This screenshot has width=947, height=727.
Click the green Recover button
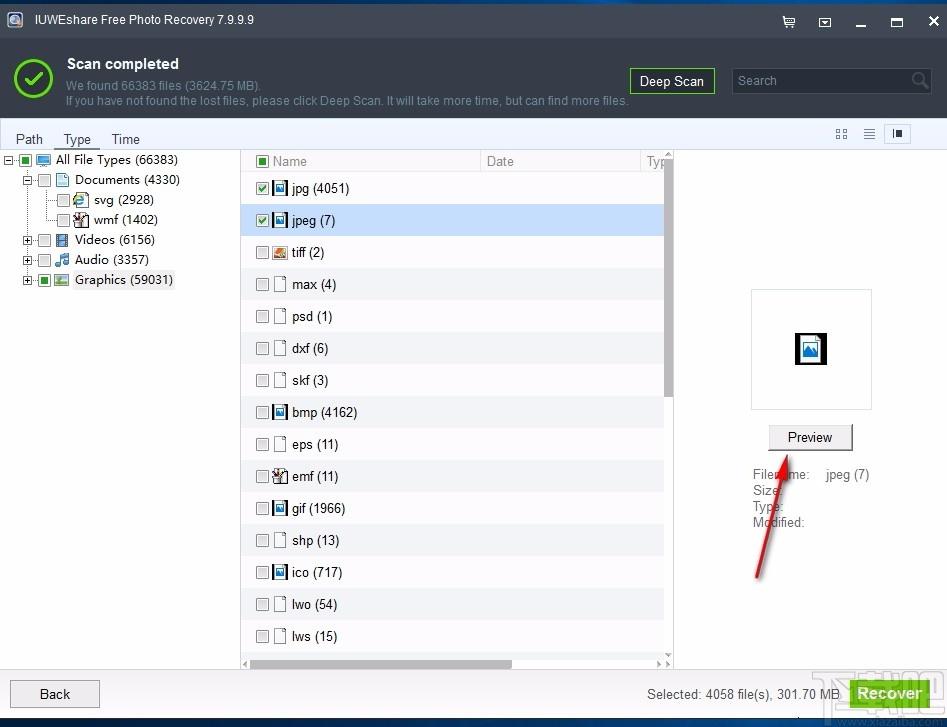pyautogui.click(x=889, y=694)
